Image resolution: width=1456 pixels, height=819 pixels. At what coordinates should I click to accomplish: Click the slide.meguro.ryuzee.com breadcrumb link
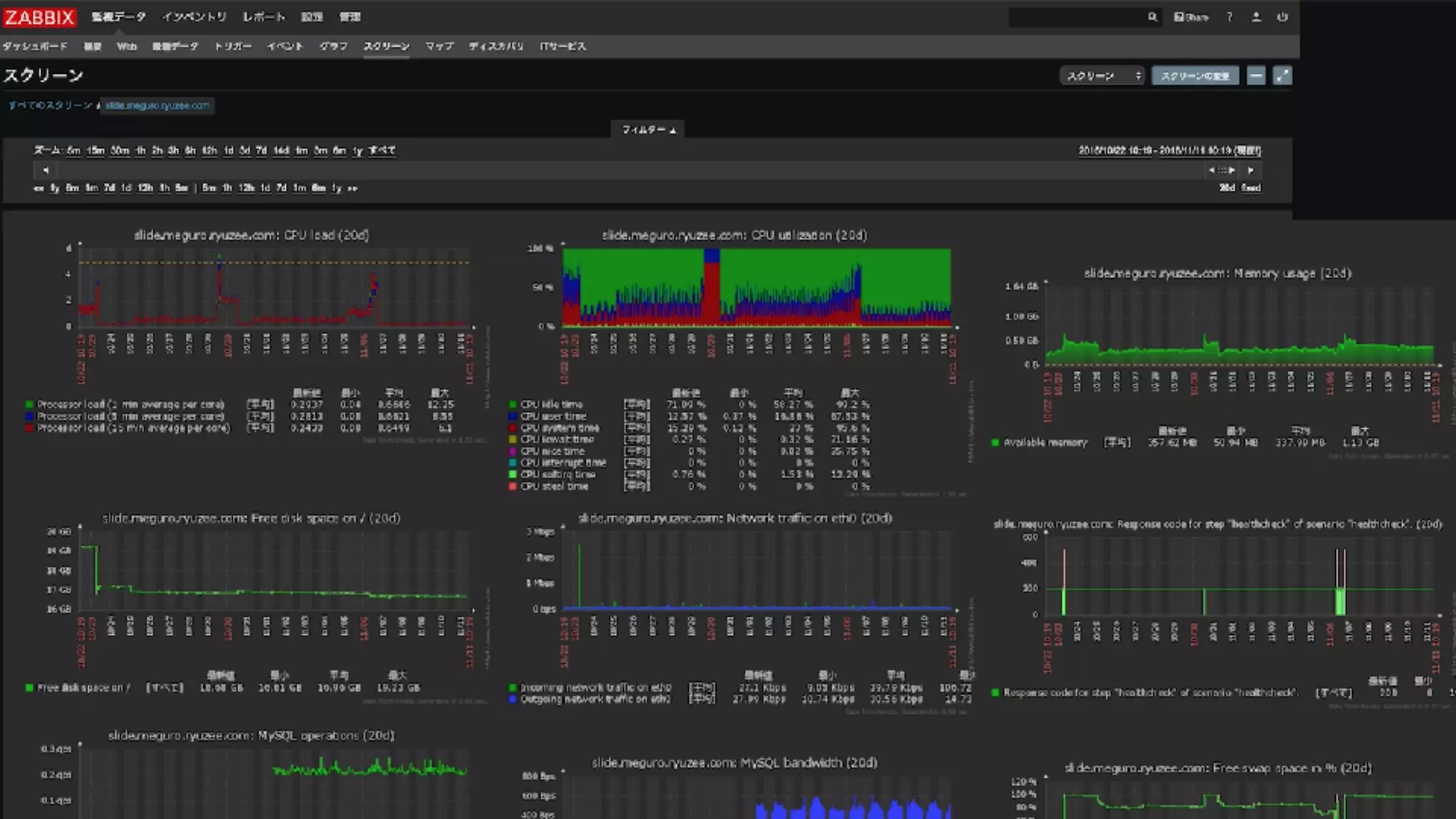click(157, 105)
